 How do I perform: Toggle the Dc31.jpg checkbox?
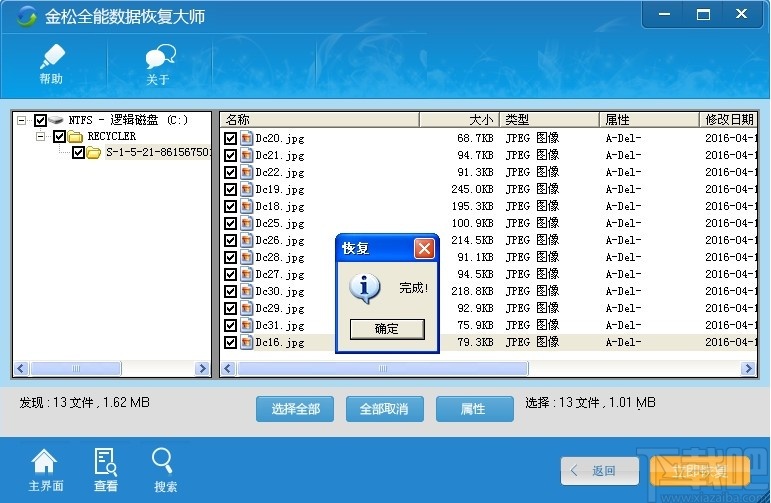point(230,325)
